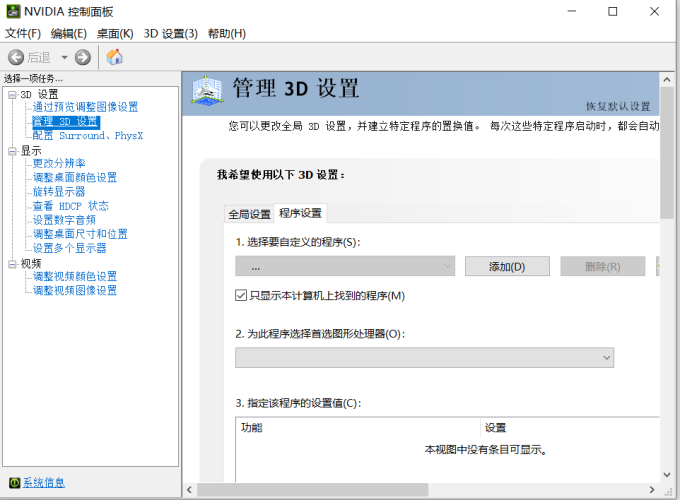The image size is (680, 500).
Task: Click the vertical scrollbar up arrow
Action: [x=667, y=79]
